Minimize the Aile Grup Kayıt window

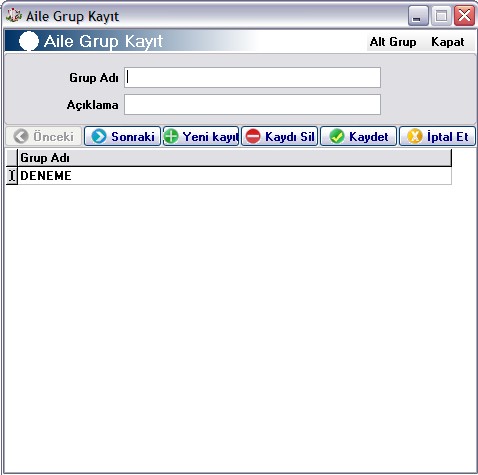click(418, 16)
